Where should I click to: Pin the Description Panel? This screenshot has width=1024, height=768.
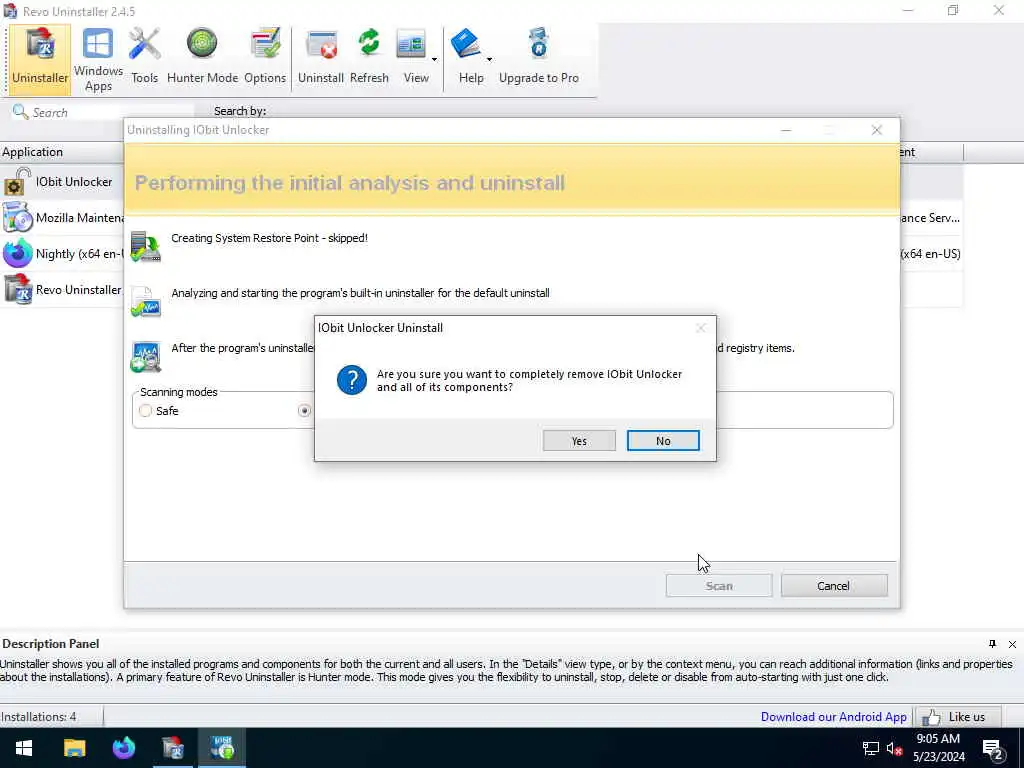coord(992,643)
